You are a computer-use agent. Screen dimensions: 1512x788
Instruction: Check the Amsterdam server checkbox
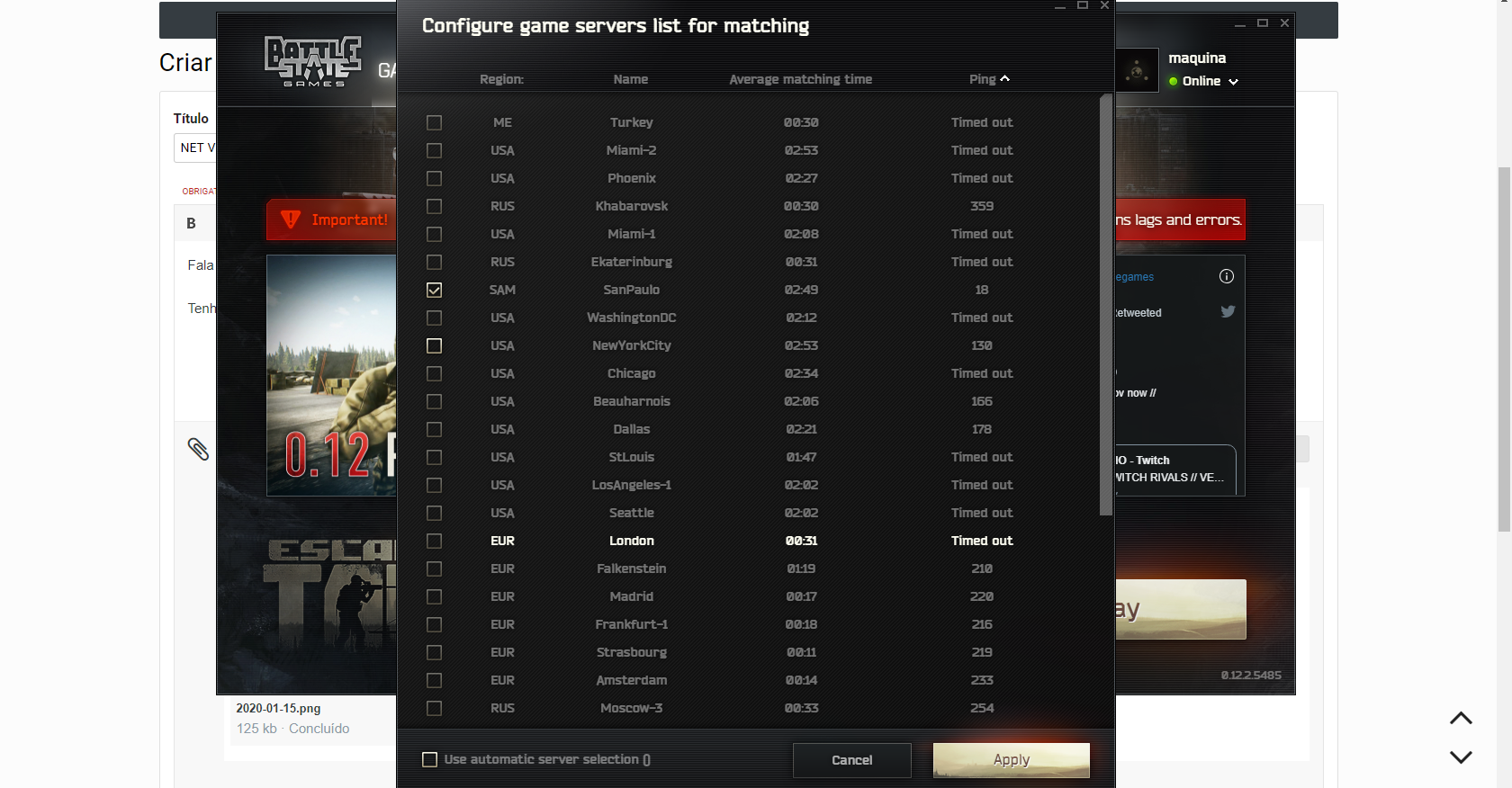tap(434, 680)
